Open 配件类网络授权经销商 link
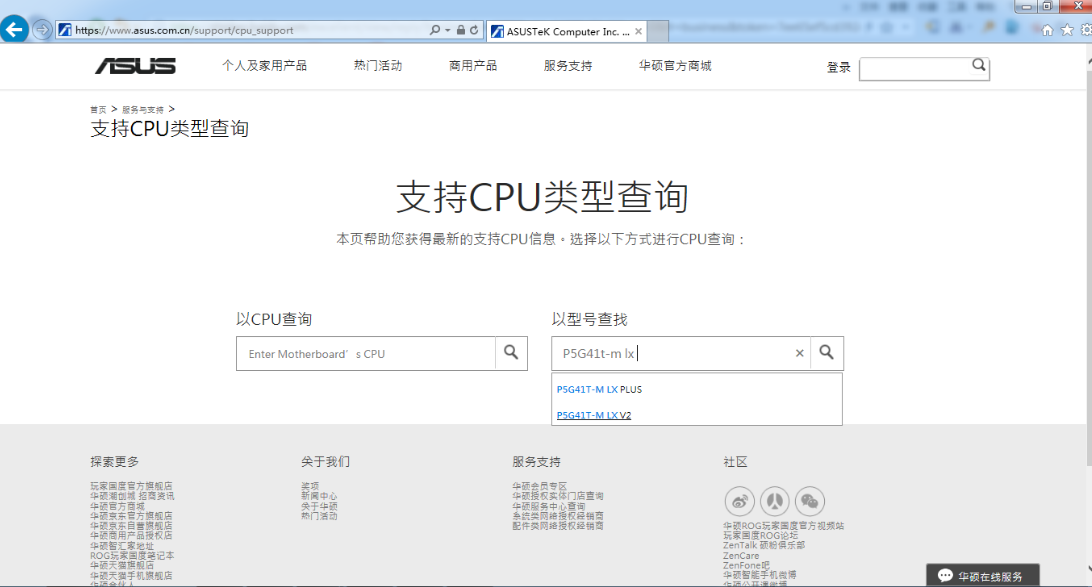1092x587 pixels. pyautogui.click(x=558, y=526)
